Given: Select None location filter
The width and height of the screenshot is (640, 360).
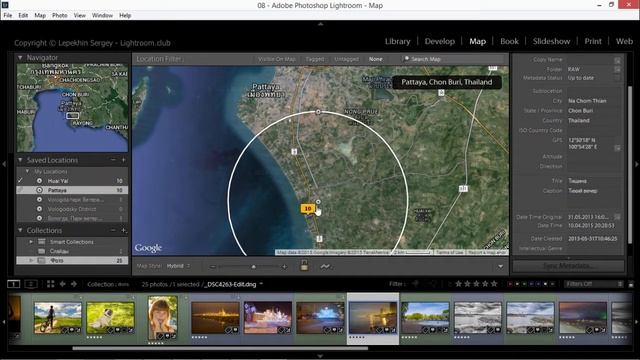Looking at the screenshot, I should [376, 59].
